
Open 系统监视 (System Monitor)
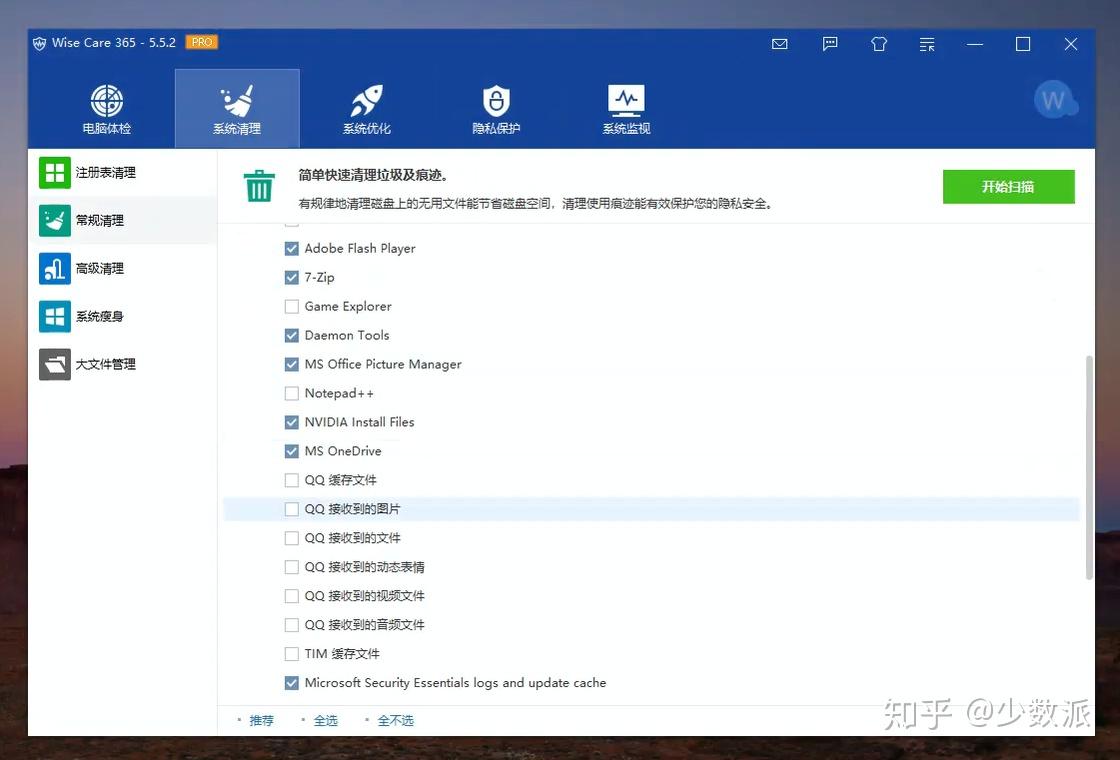pyautogui.click(x=626, y=107)
